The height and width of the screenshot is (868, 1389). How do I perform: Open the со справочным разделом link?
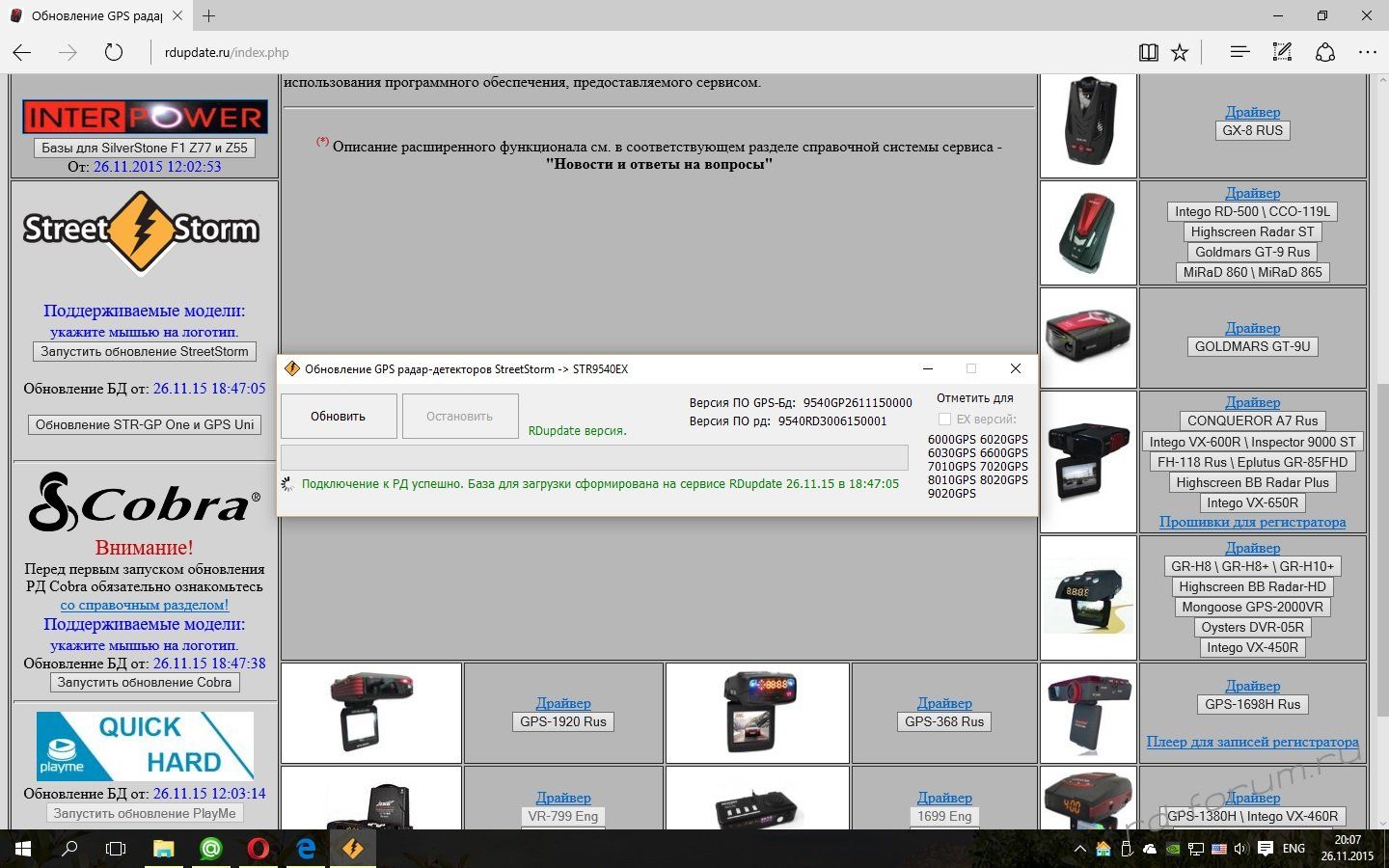[x=145, y=605]
